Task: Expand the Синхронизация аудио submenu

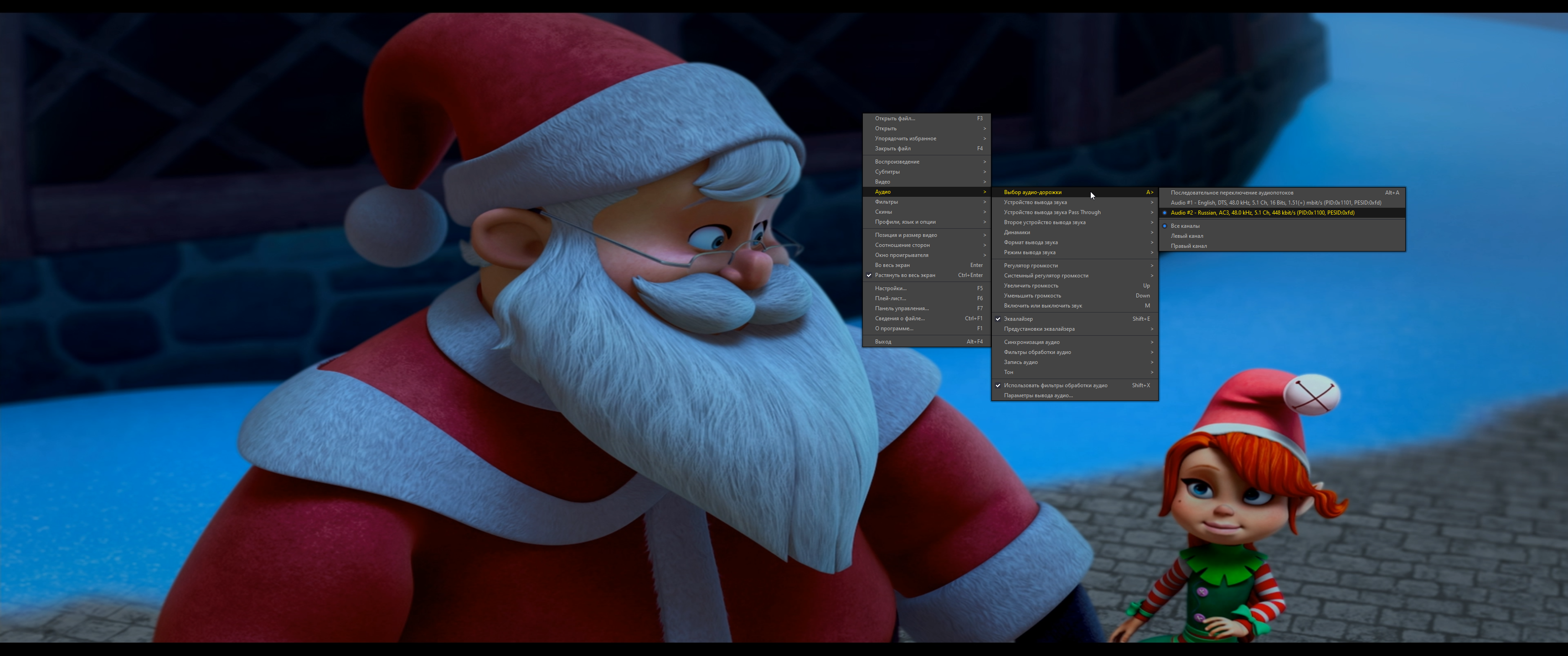Action: tap(1031, 343)
